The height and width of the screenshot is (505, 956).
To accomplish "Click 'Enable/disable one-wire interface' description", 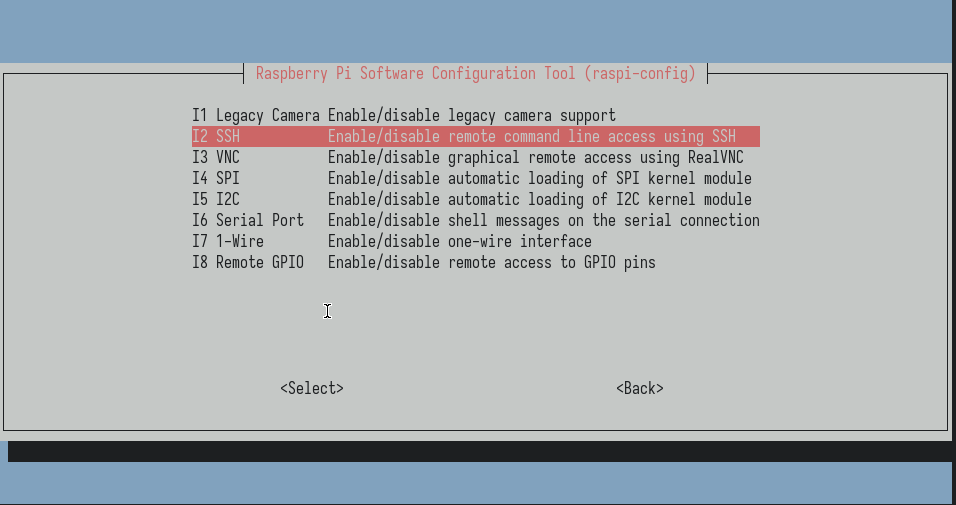I will (x=460, y=242).
